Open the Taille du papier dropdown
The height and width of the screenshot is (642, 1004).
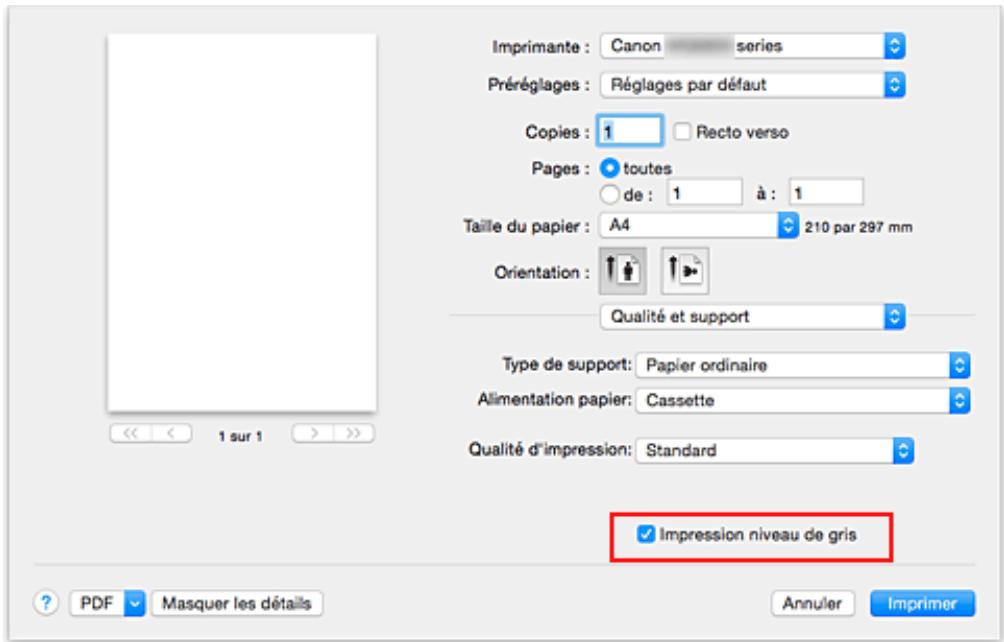coord(699,225)
